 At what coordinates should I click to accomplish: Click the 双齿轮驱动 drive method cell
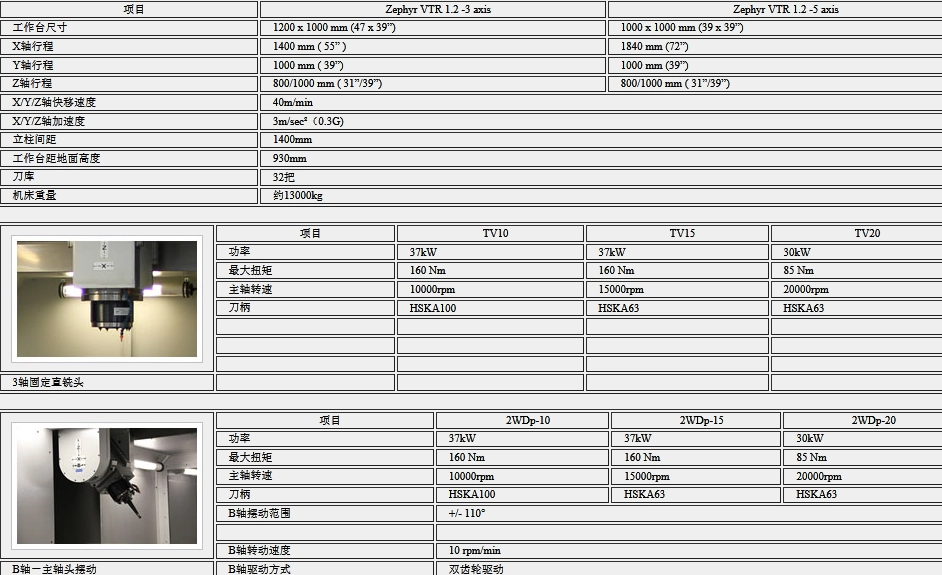689,569
